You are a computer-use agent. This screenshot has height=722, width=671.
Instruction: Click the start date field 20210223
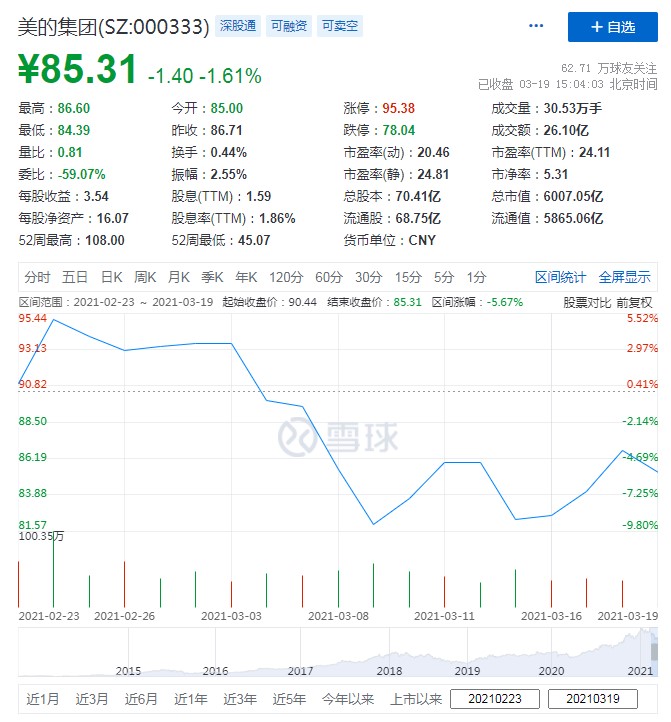coord(495,699)
